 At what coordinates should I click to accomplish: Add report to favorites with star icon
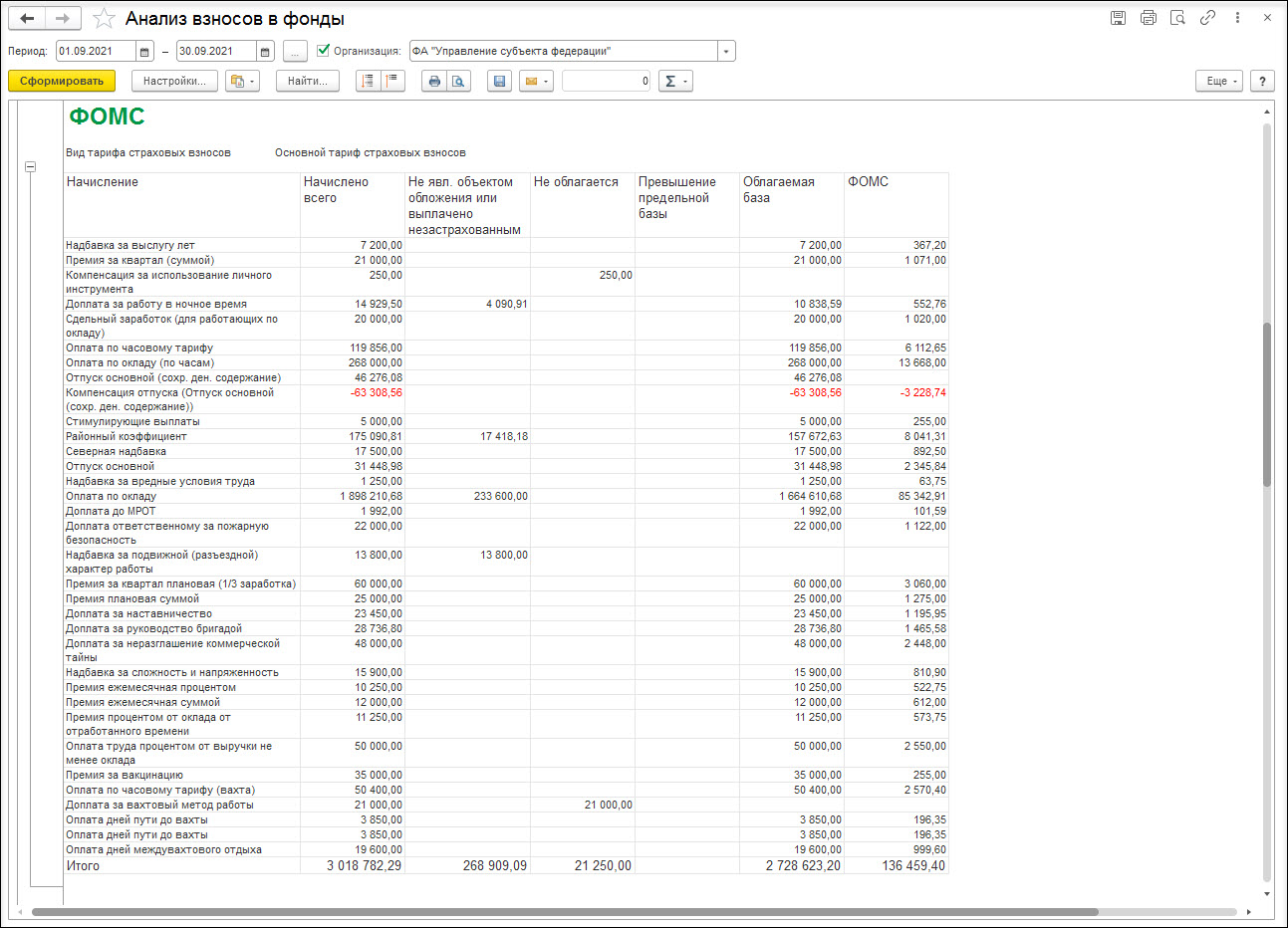(x=104, y=19)
